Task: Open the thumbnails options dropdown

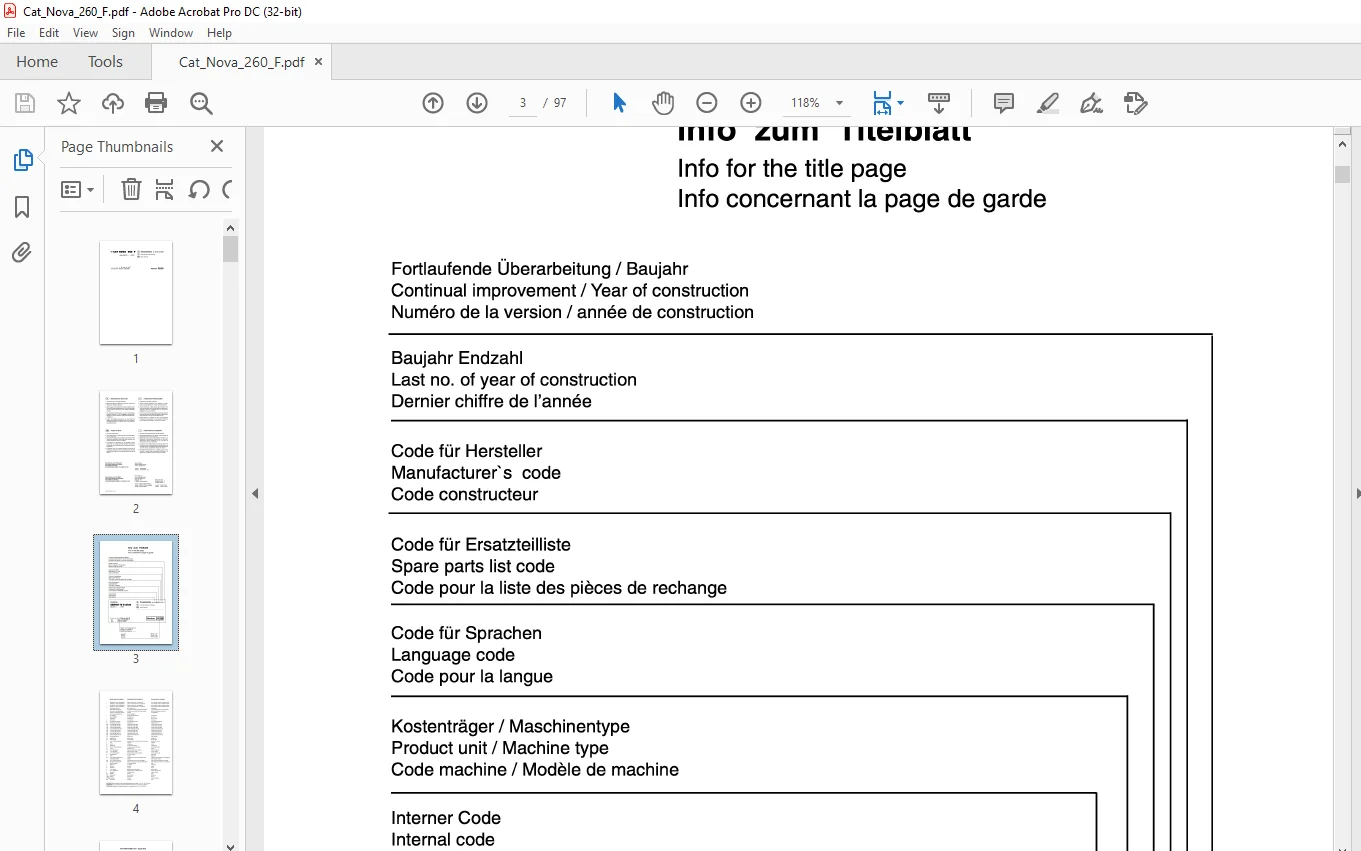Action: tap(78, 189)
